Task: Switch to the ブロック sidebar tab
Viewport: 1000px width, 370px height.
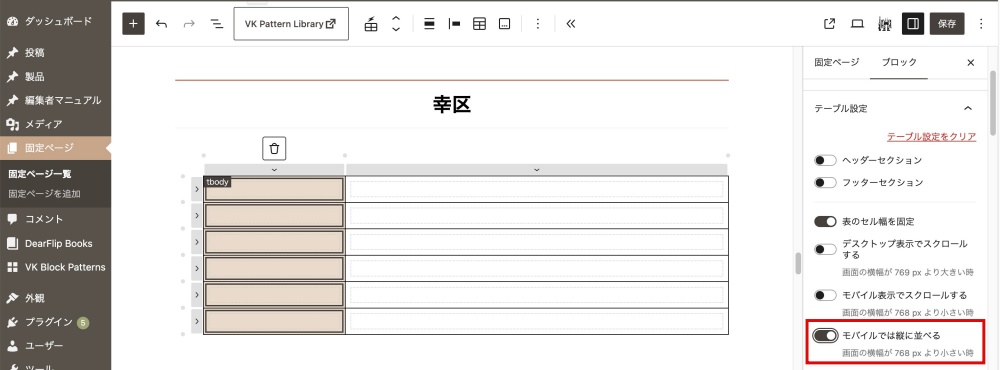Action: coord(899,62)
